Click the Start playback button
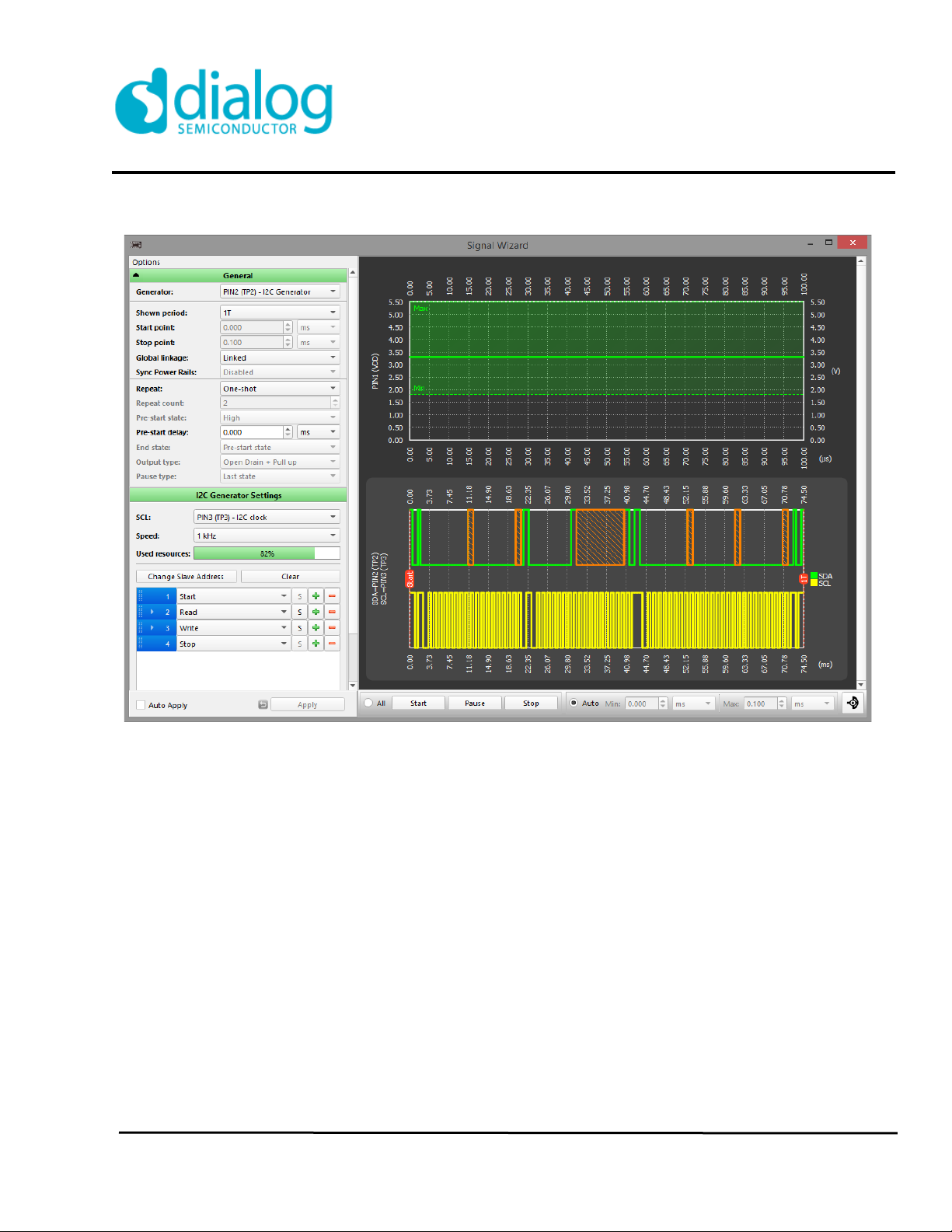Image resolution: width=952 pixels, height=1232 pixels. (x=418, y=703)
